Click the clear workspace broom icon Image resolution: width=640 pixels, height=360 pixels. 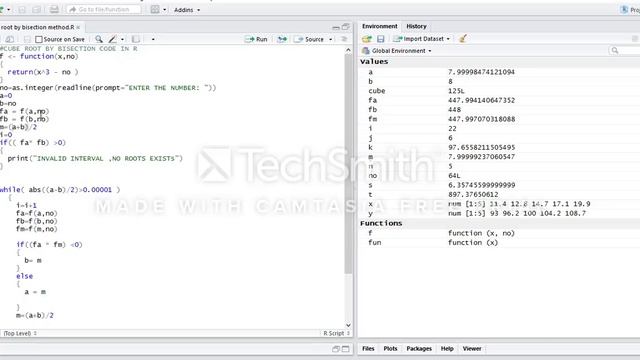[x=462, y=39]
